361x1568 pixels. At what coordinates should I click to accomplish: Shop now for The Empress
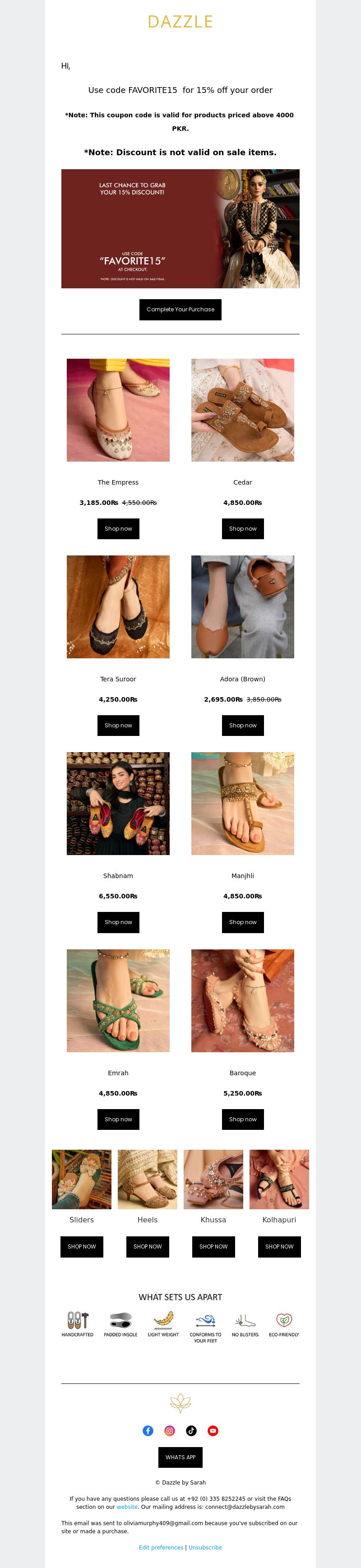click(x=118, y=528)
